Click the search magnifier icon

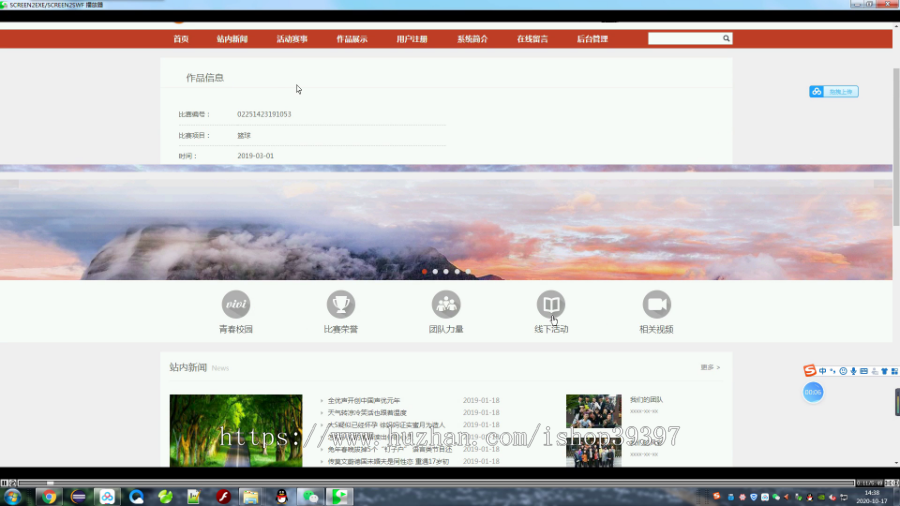click(x=726, y=38)
